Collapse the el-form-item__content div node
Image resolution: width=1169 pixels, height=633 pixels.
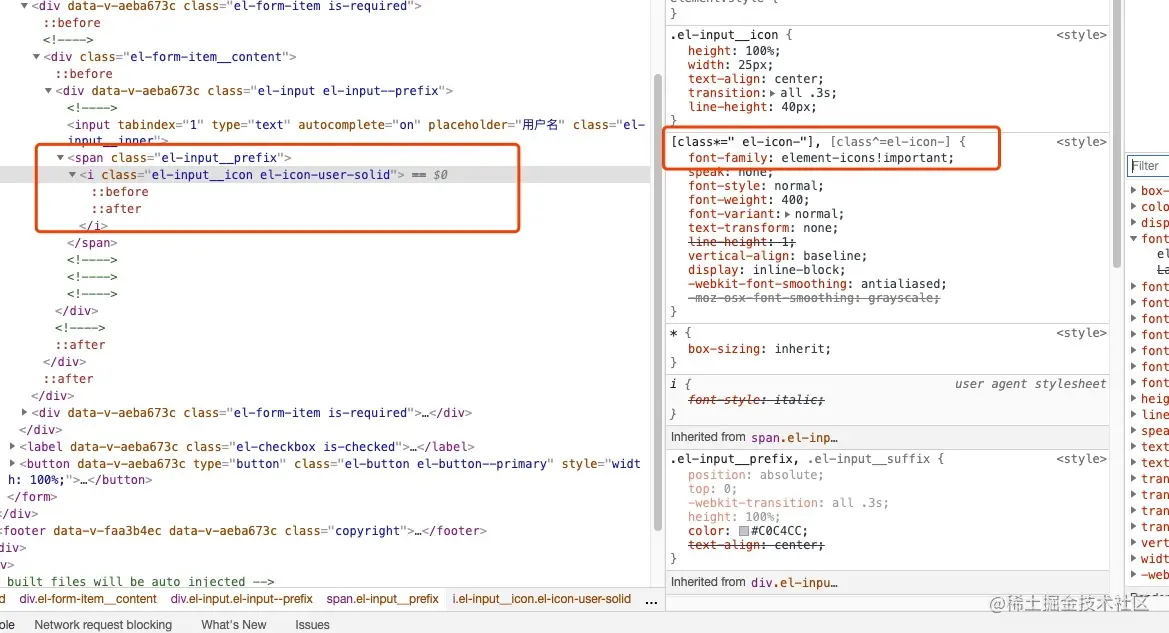point(36,57)
